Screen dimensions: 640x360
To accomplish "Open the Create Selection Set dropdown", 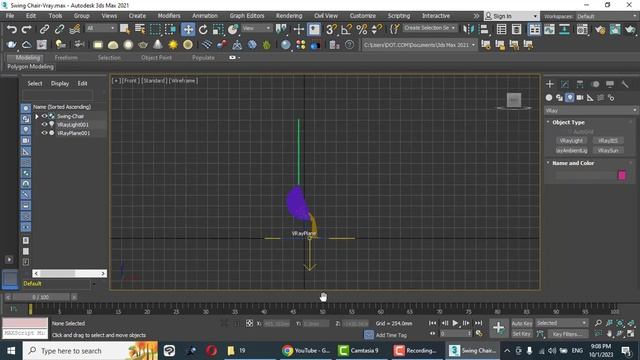I will [x=429, y=28].
